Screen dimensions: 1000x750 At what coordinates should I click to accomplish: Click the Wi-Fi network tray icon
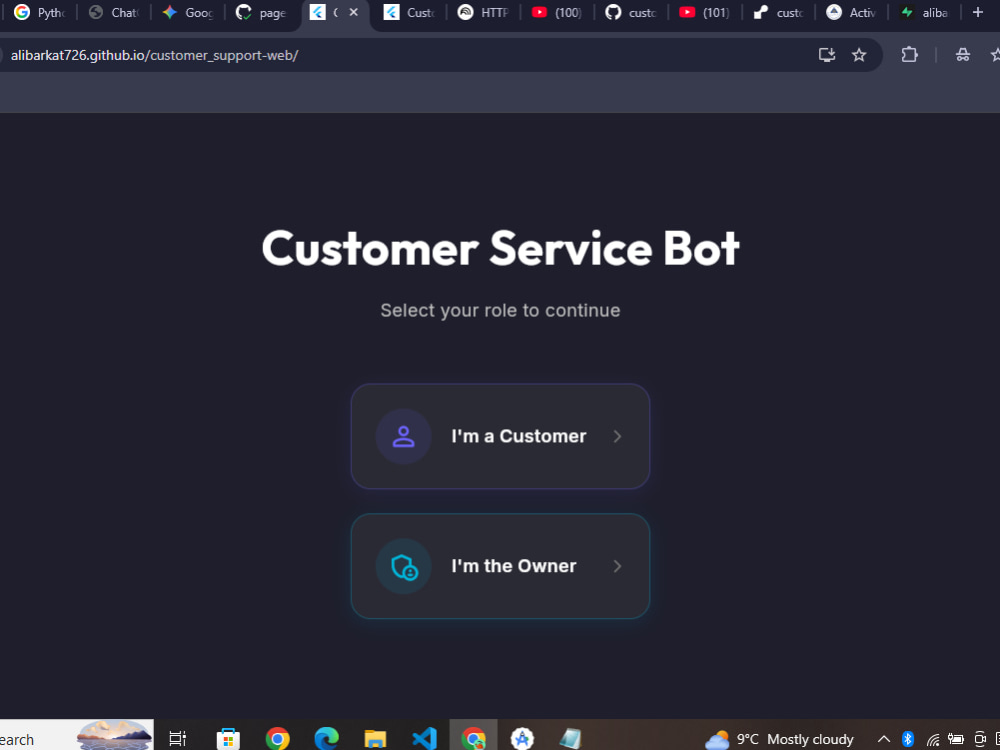click(932, 739)
